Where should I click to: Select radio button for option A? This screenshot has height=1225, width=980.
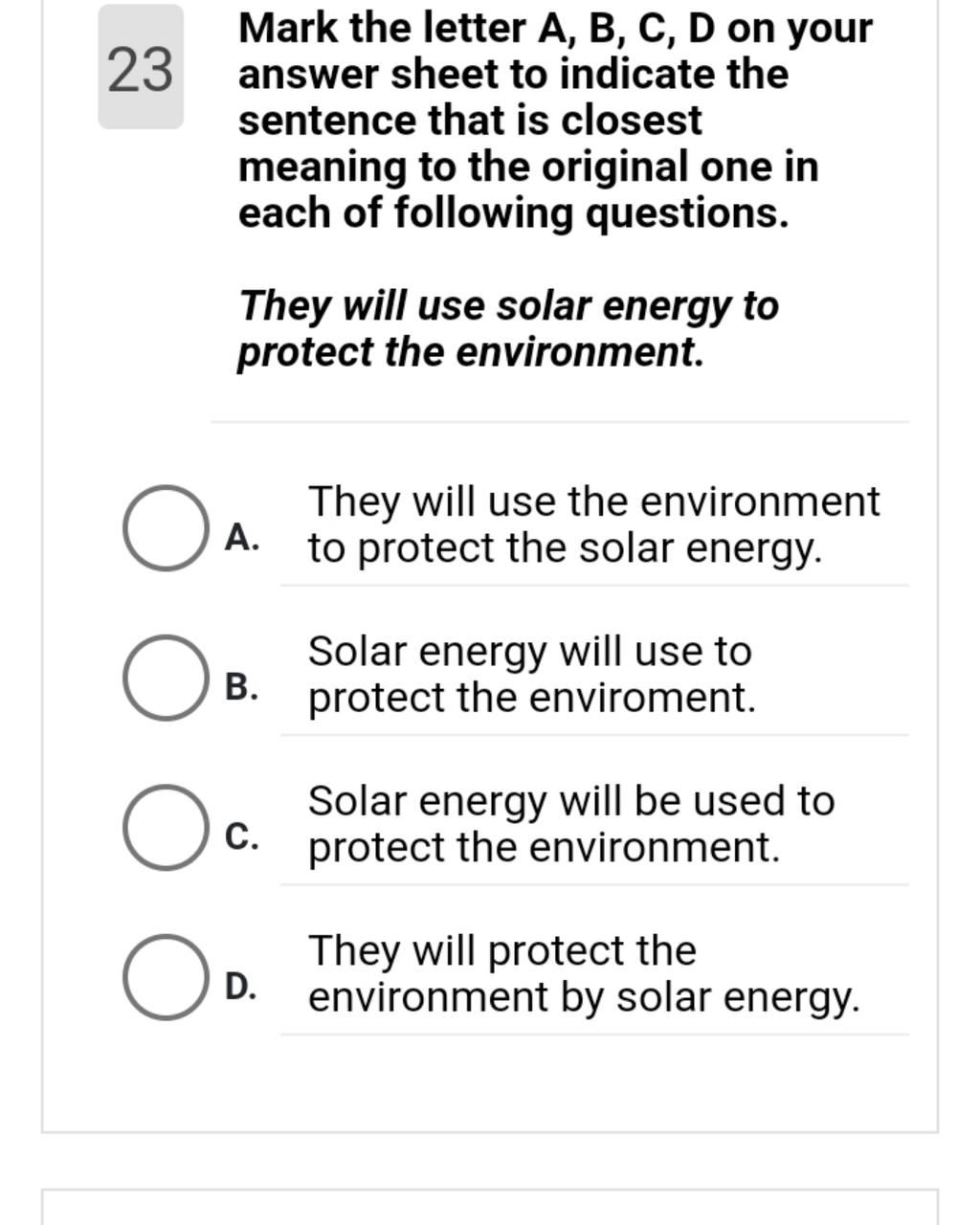coord(165,528)
